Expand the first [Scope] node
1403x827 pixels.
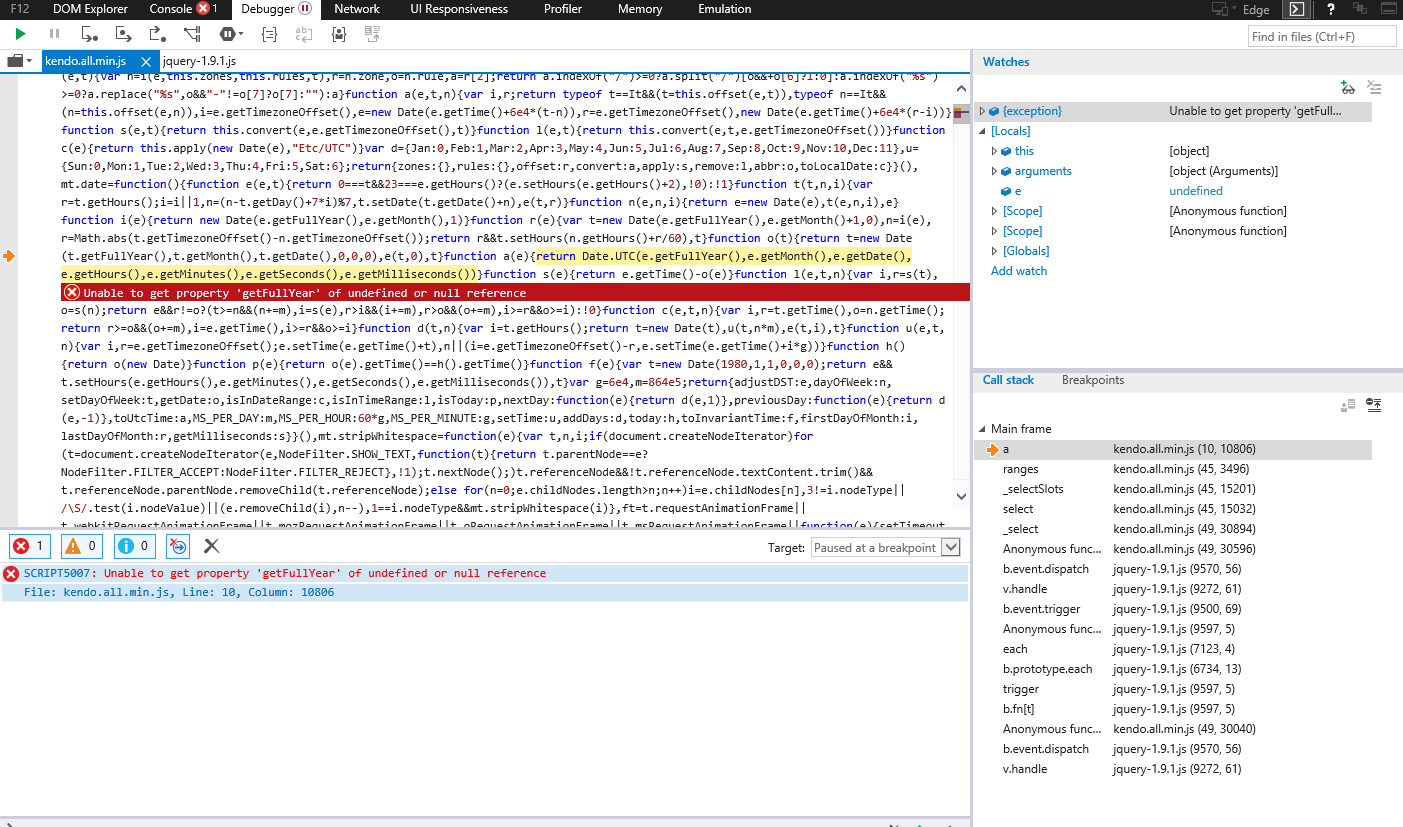tap(994, 211)
